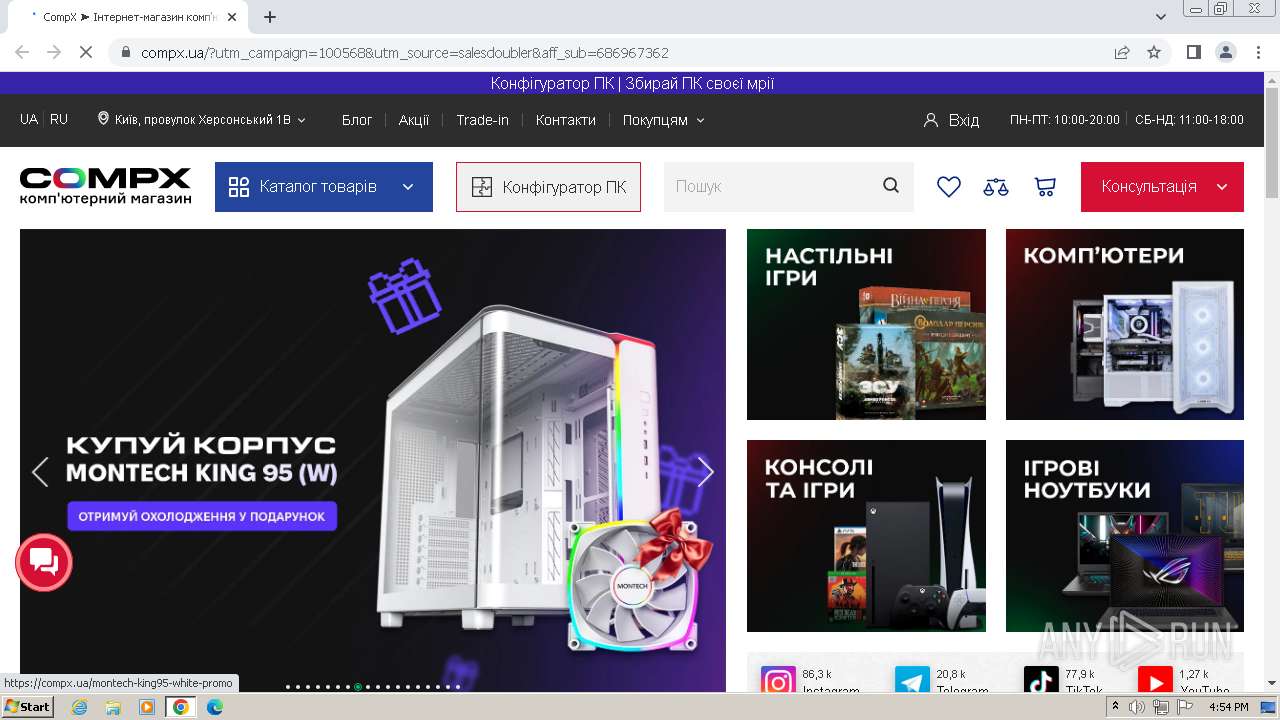
Task: Open the Контакти menu item
Action: tap(566, 120)
